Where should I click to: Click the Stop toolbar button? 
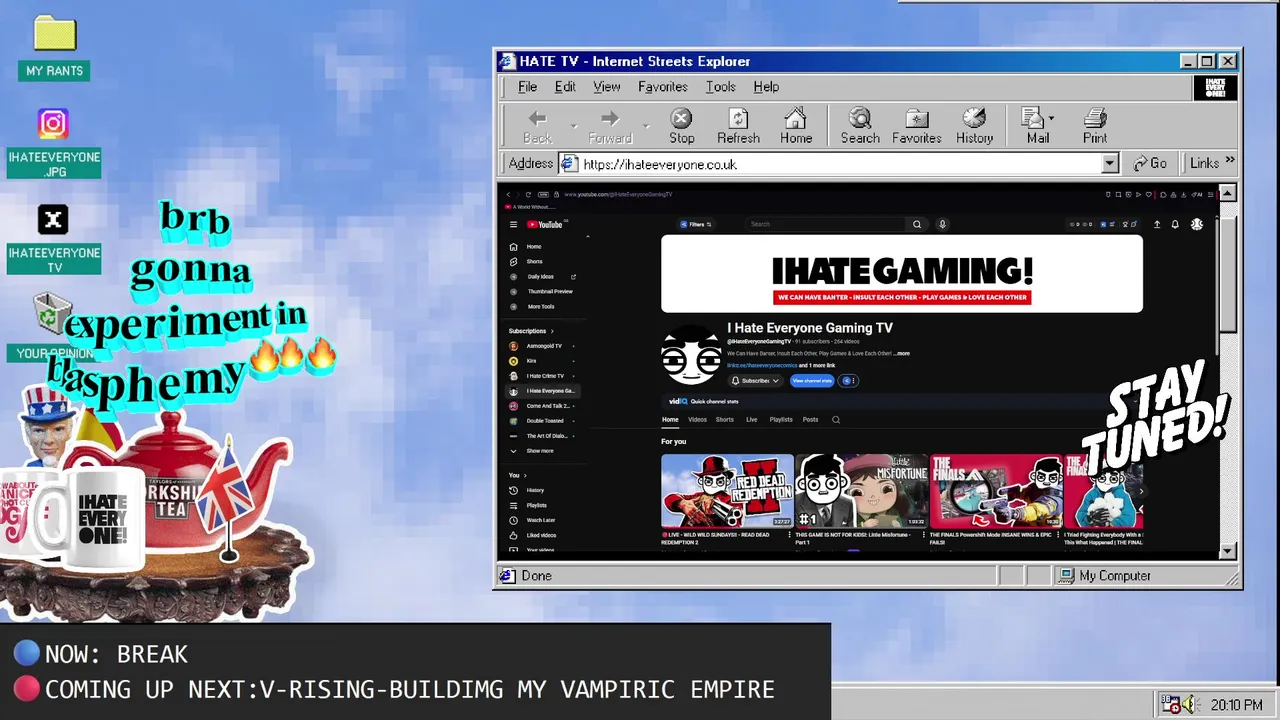point(681,126)
